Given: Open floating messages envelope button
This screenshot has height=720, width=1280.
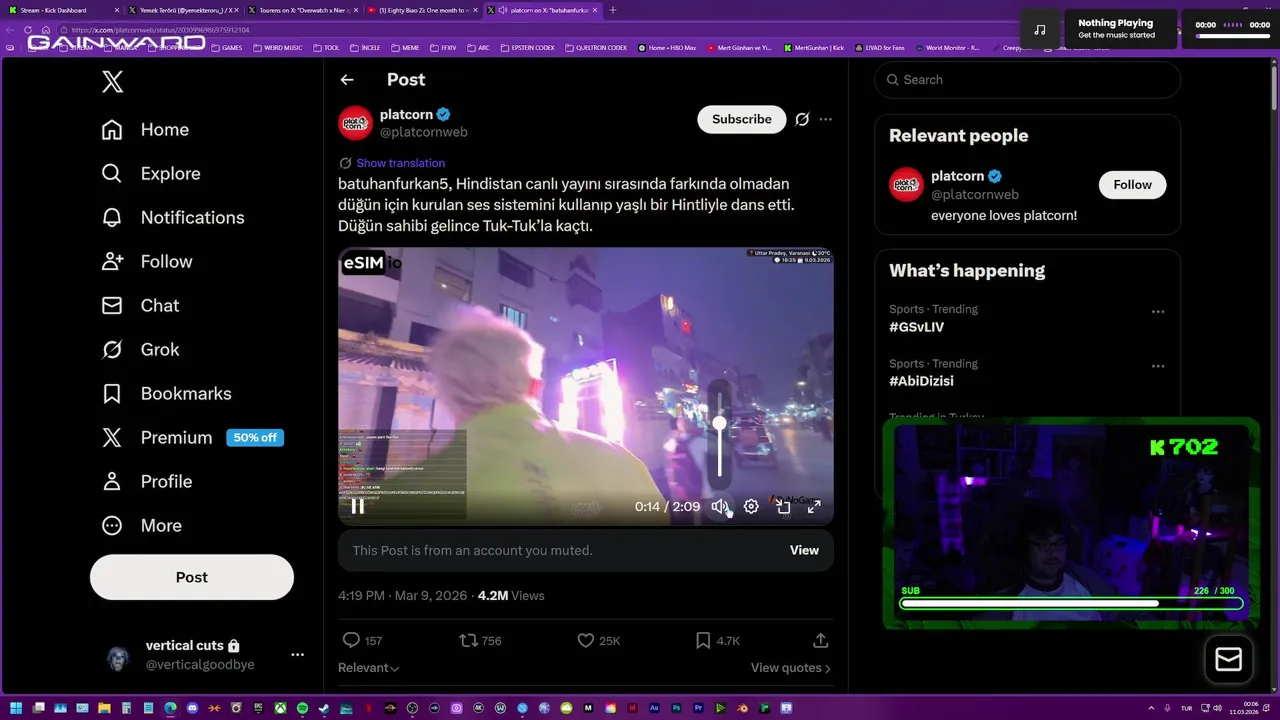Looking at the screenshot, I should tap(1228, 660).
